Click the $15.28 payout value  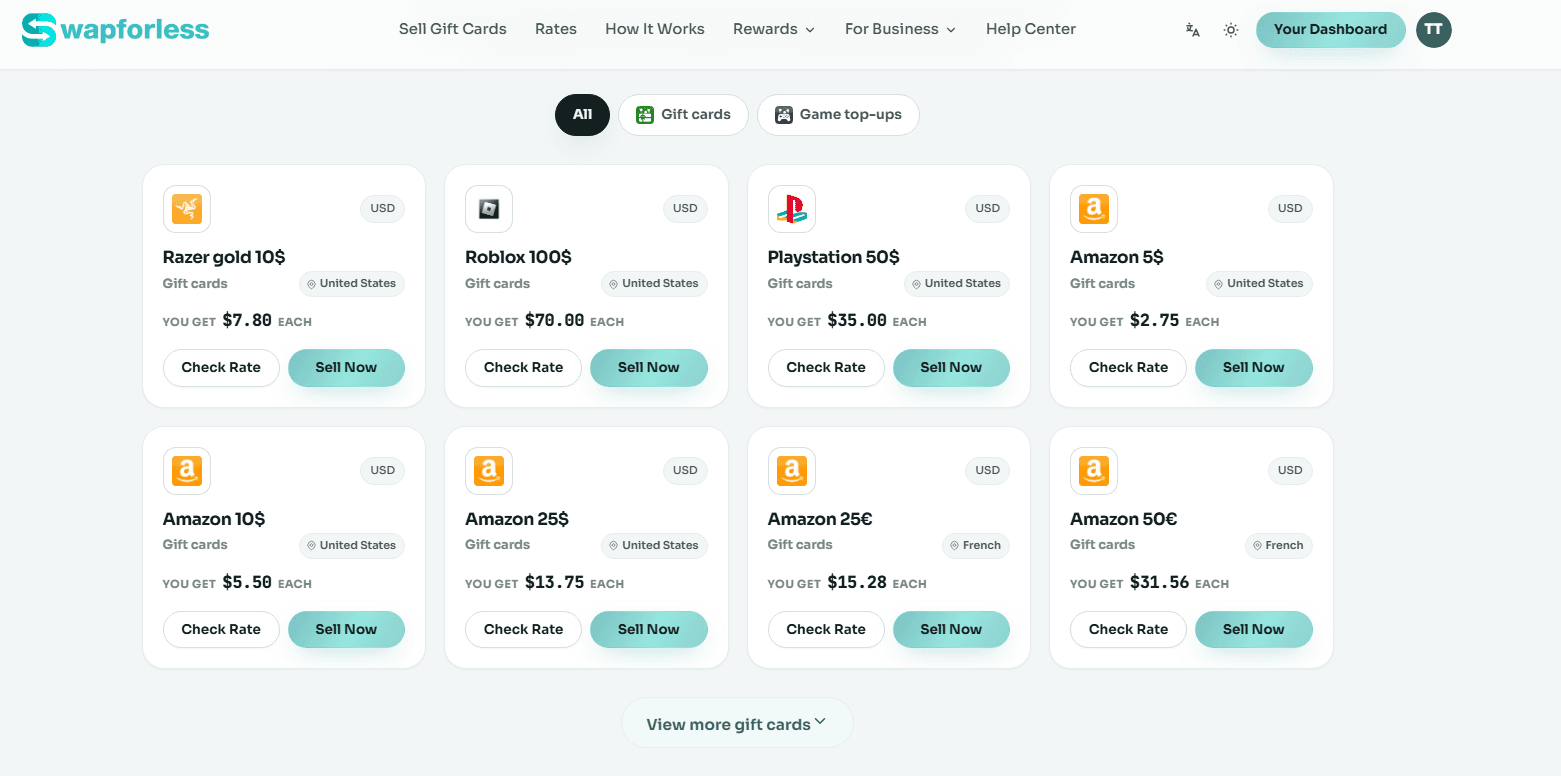coord(857,583)
